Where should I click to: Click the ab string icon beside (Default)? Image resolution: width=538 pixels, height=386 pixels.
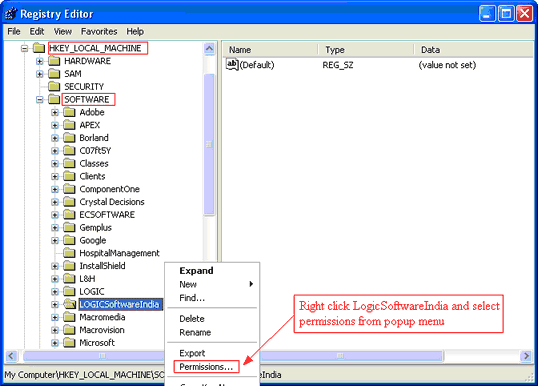232,65
